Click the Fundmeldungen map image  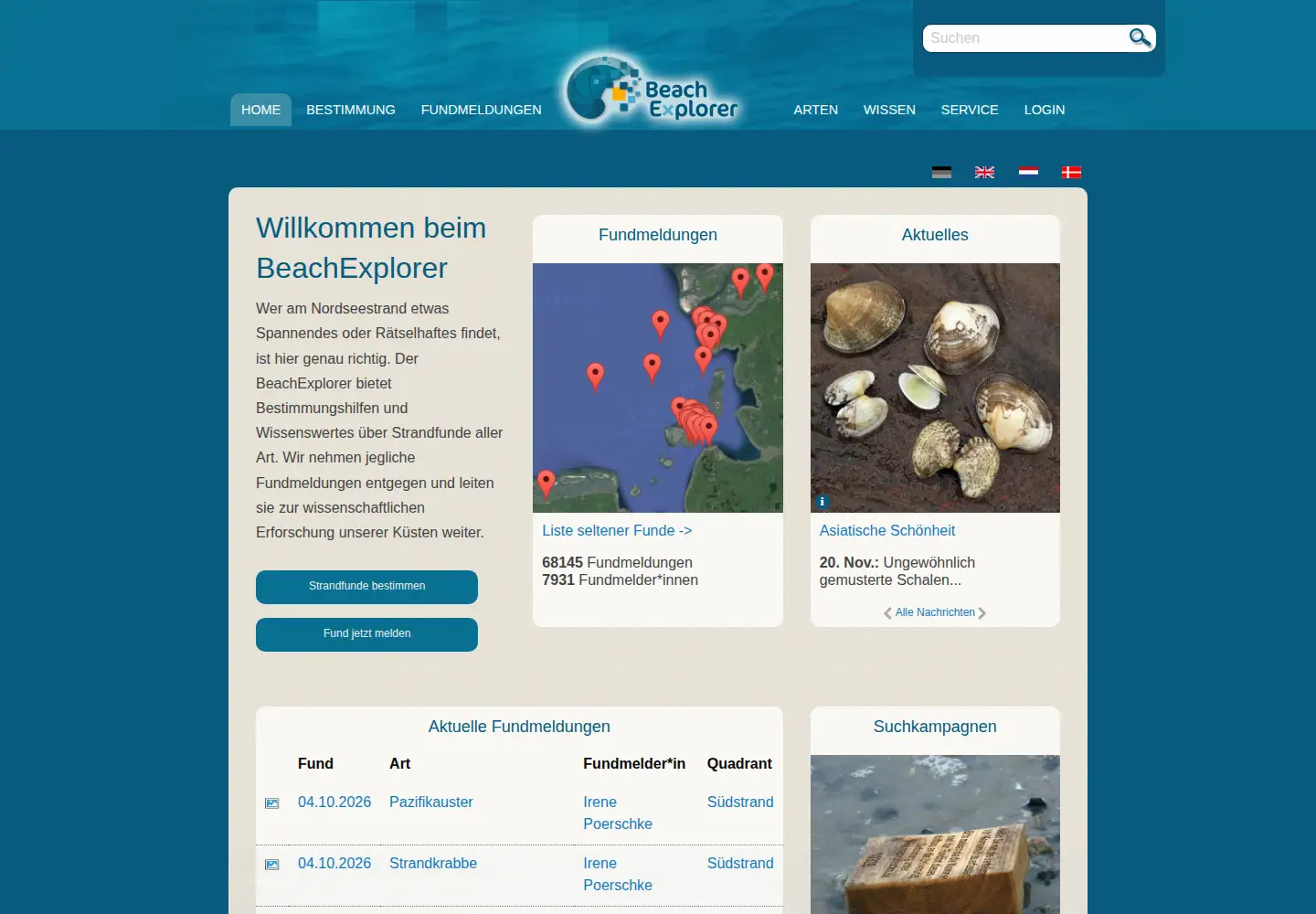pos(658,388)
